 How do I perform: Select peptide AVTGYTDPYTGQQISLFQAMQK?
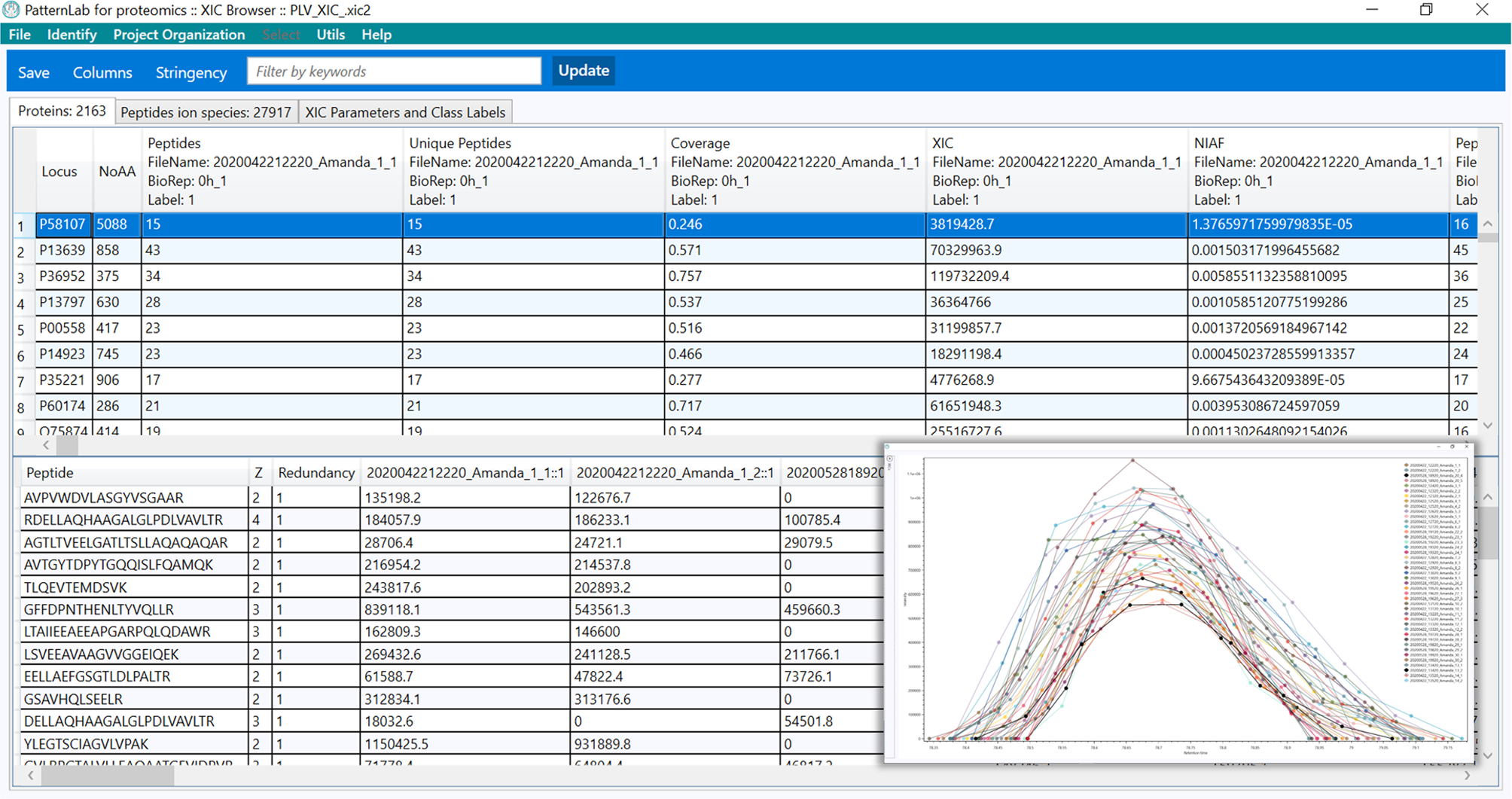[119, 565]
